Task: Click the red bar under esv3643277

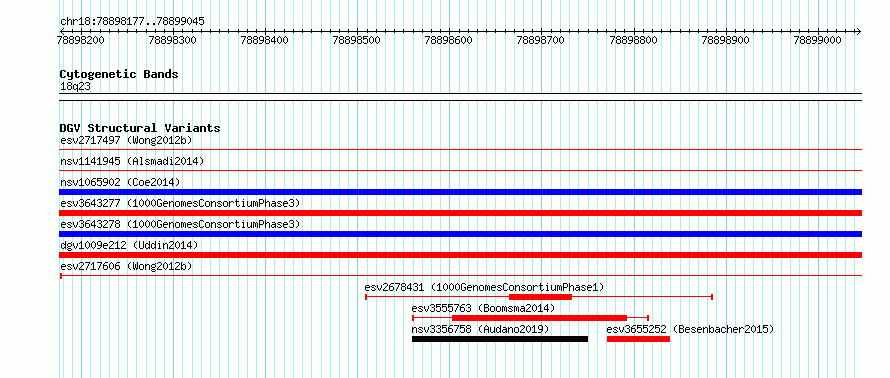Action: (x=460, y=213)
